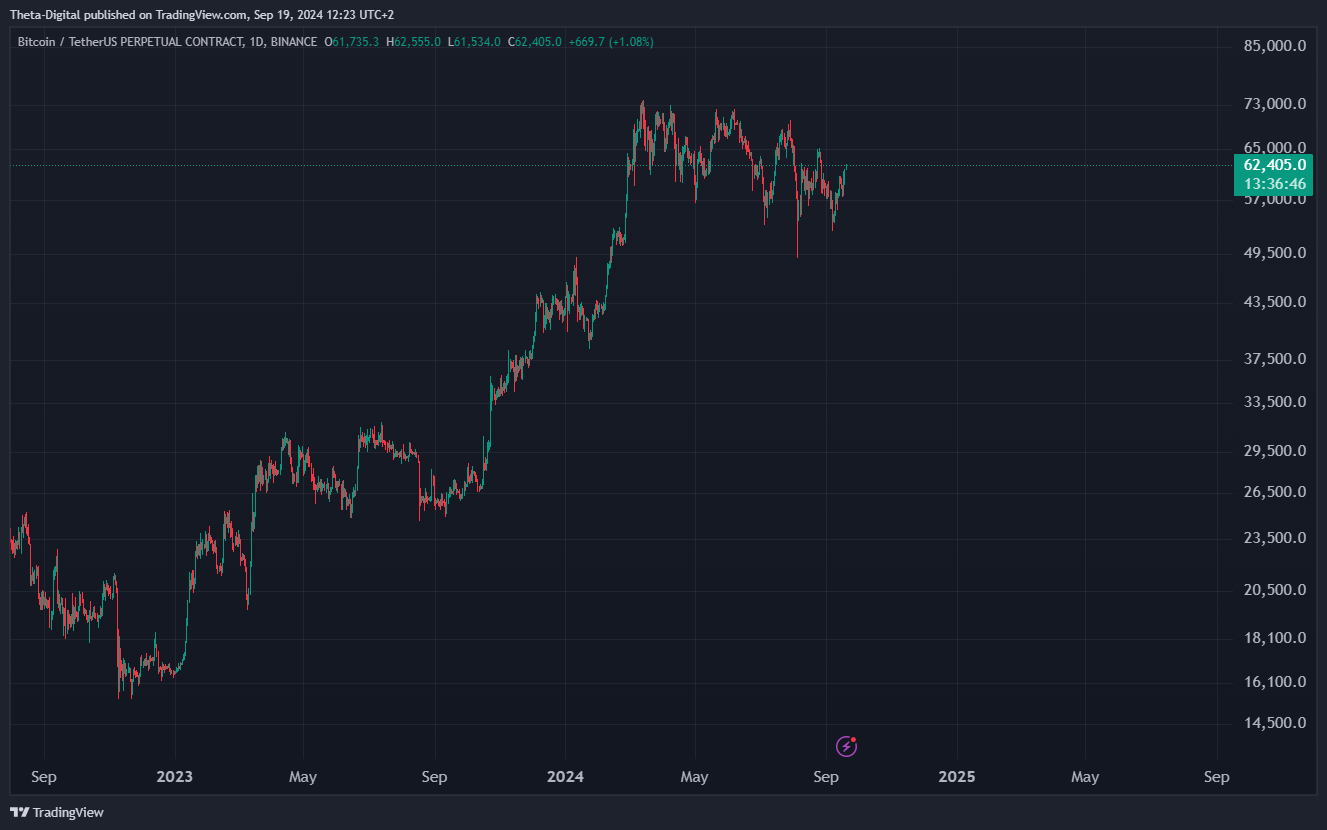
Task: Click the close value C62,405.0
Action: (534, 42)
